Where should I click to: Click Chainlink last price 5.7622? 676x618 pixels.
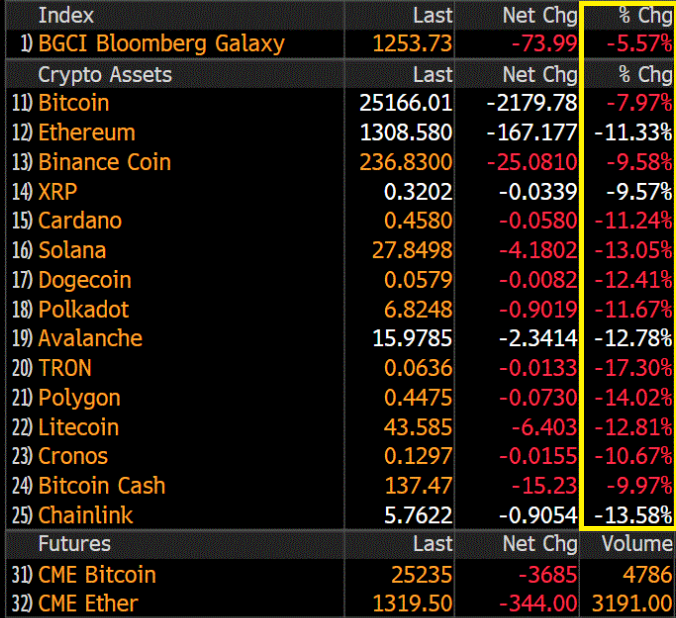click(418, 515)
